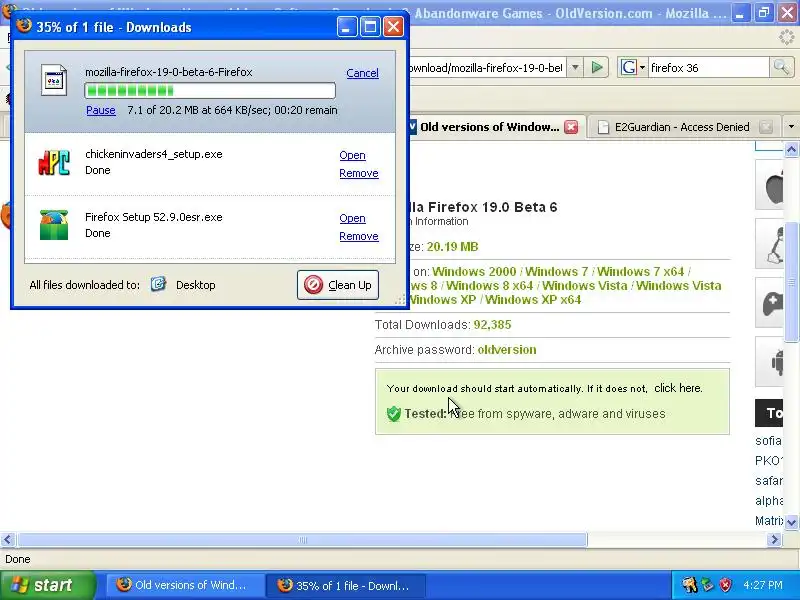Click the Firefox Setup 52.9.0esr installer icon
Screen dimensions: 800x600
point(54,225)
